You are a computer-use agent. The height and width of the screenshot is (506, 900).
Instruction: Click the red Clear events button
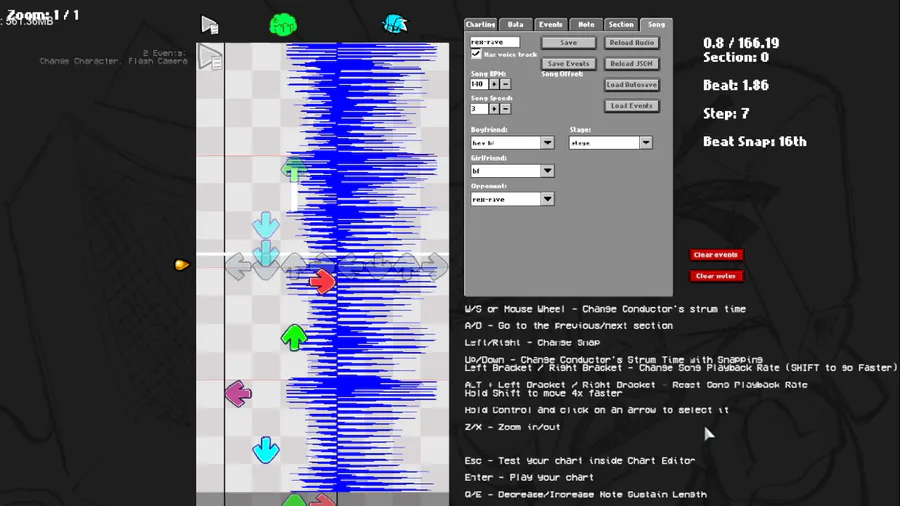[716, 255]
